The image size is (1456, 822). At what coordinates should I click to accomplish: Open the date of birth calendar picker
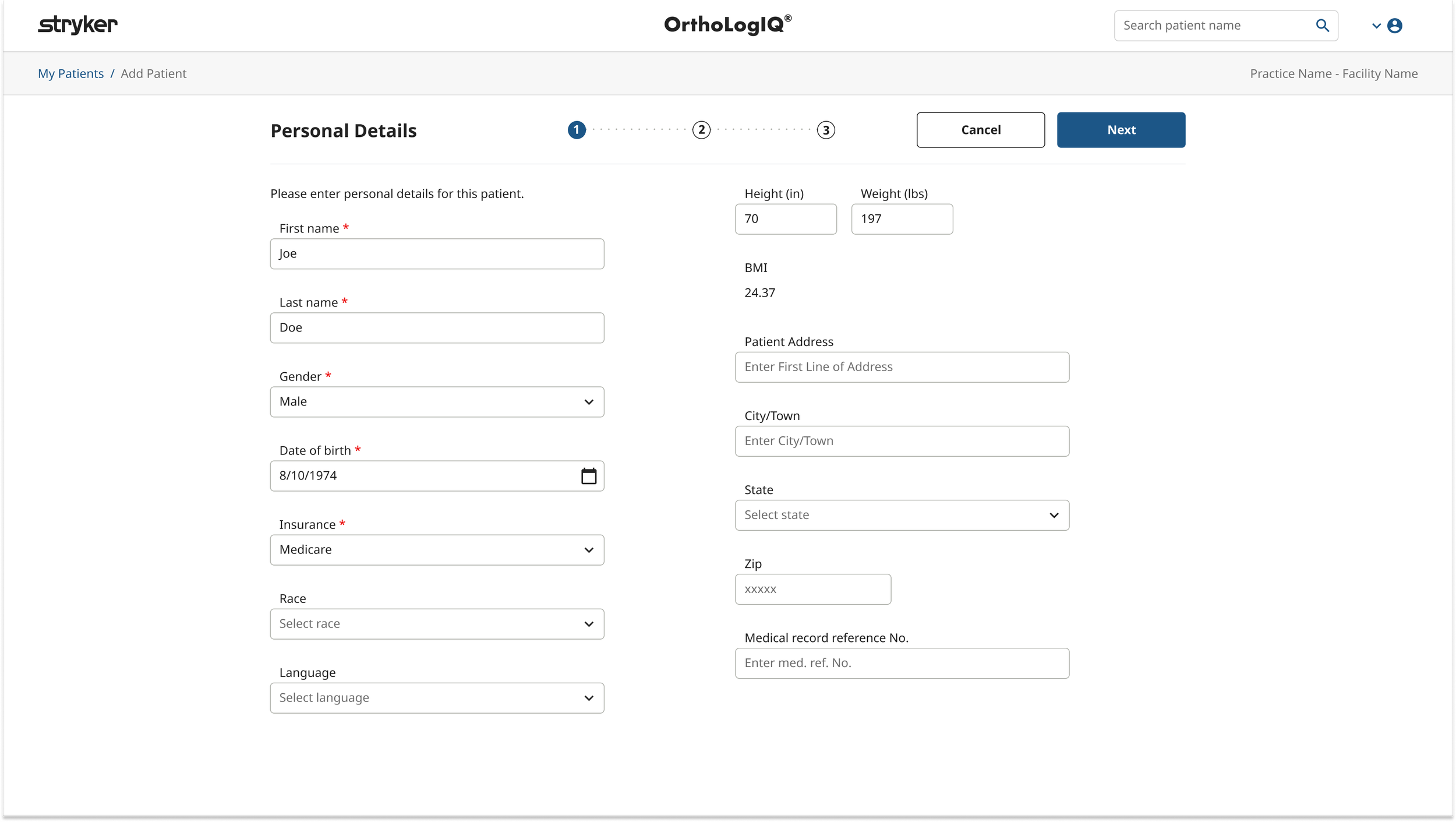pyautogui.click(x=589, y=476)
